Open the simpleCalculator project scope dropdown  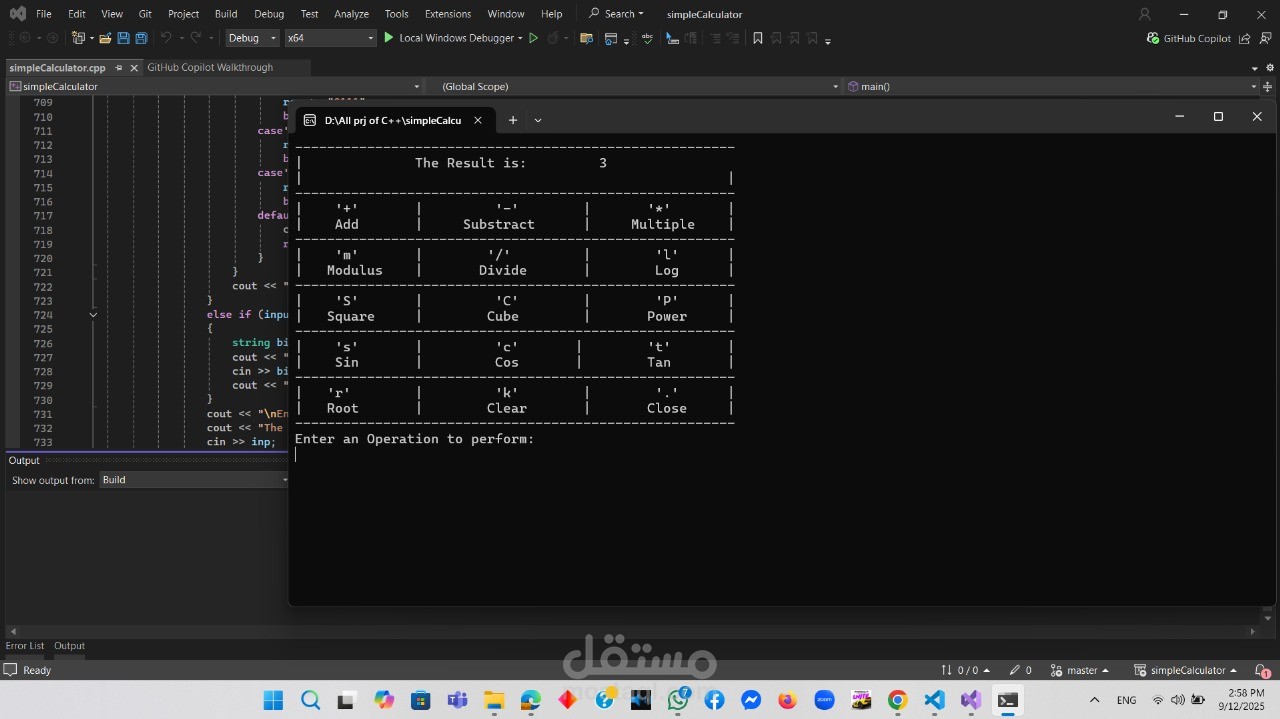point(215,86)
